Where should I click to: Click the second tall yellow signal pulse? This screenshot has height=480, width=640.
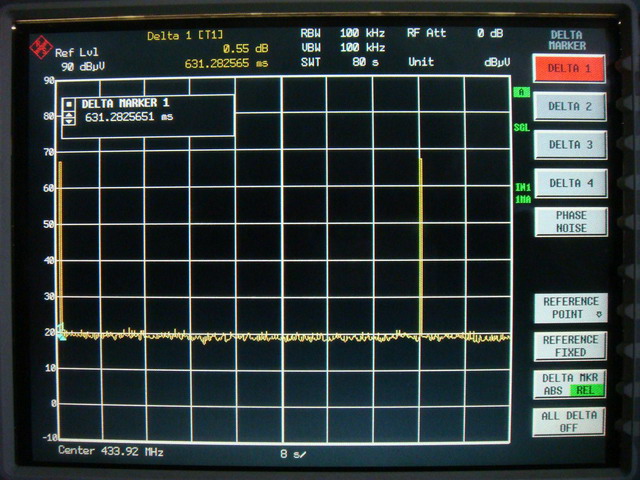point(421,246)
